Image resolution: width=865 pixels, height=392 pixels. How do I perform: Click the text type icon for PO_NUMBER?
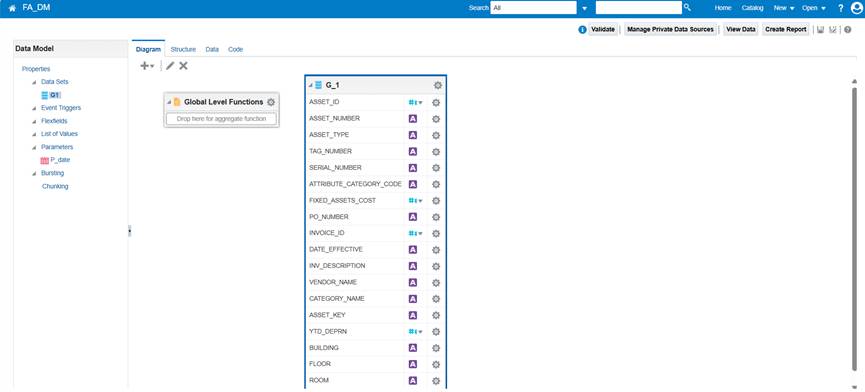pos(413,217)
